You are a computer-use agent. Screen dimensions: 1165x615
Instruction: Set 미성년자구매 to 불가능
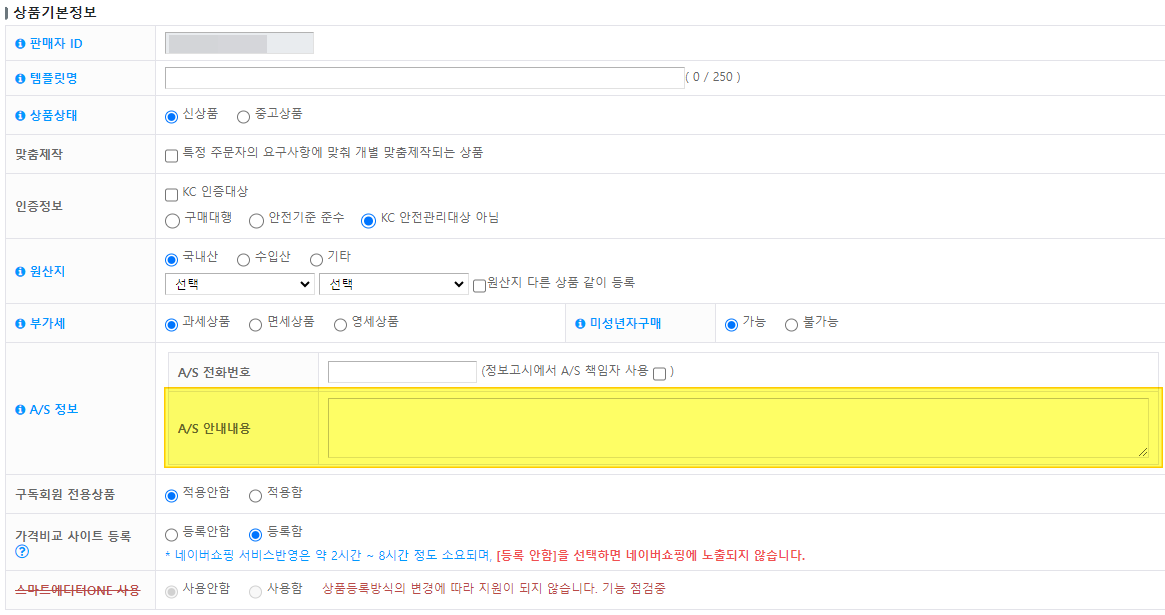click(791, 325)
